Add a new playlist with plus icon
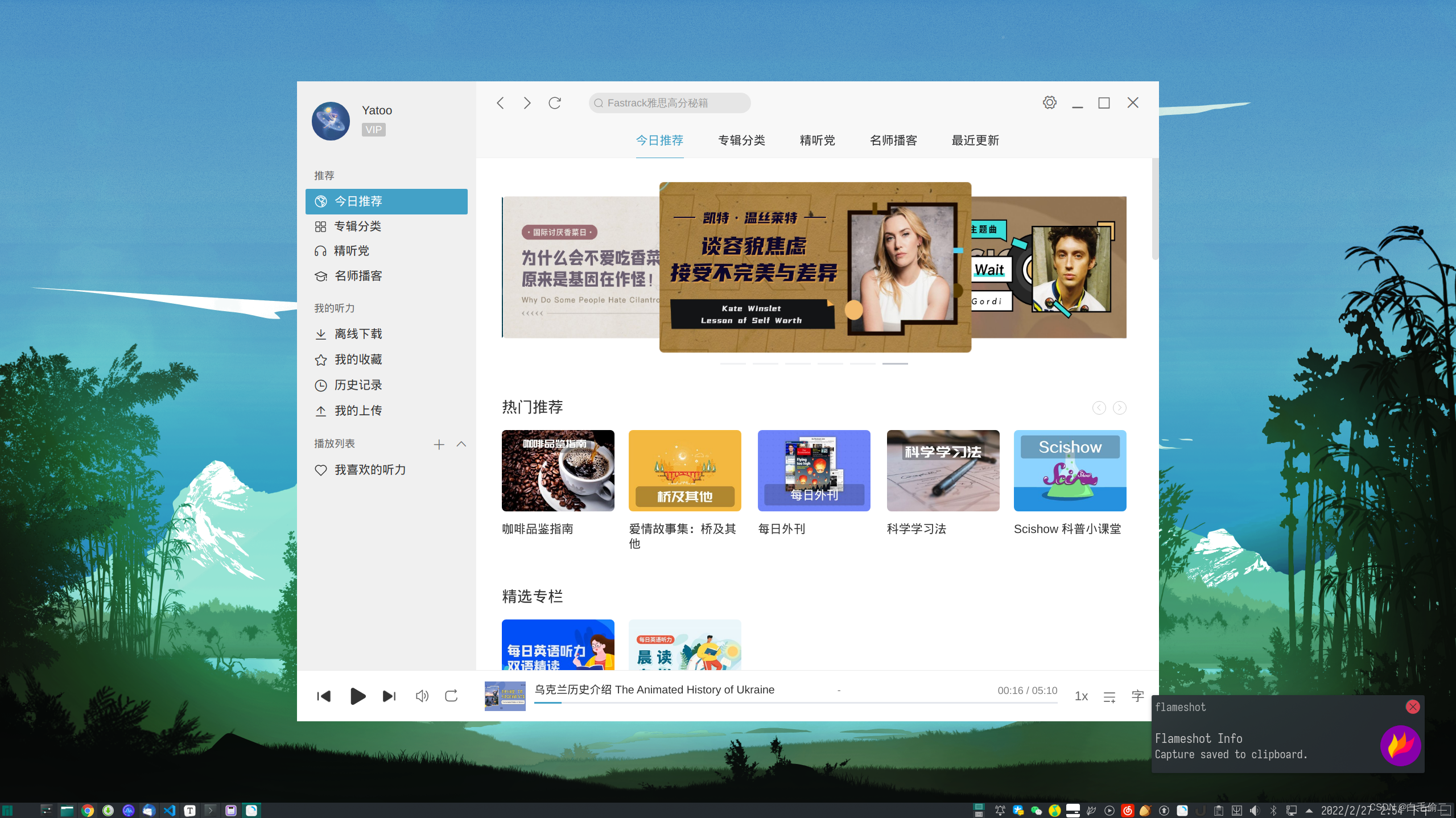Image resolution: width=1456 pixels, height=818 pixels. [439, 444]
